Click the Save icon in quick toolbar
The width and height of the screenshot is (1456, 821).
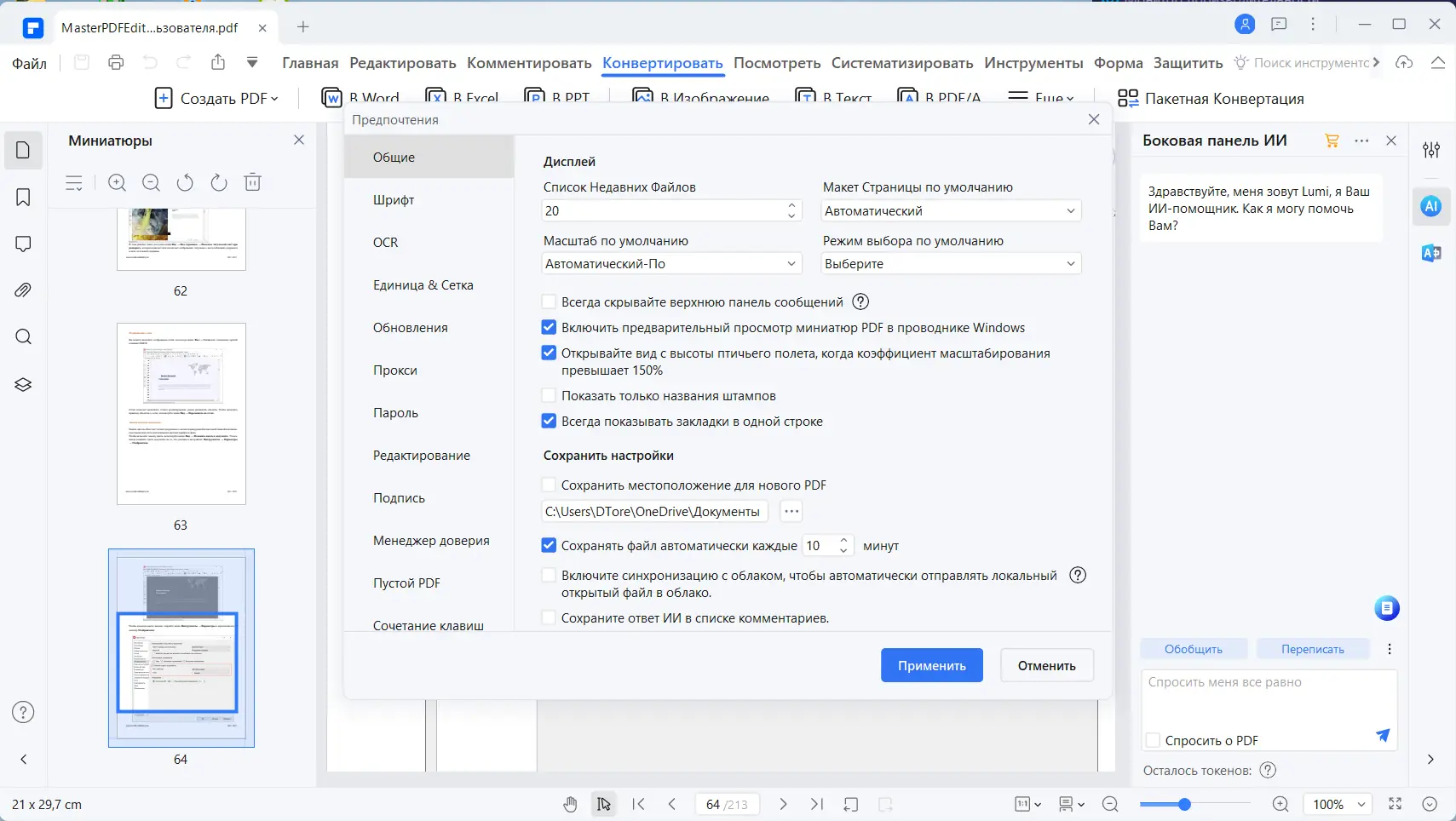(x=82, y=62)
